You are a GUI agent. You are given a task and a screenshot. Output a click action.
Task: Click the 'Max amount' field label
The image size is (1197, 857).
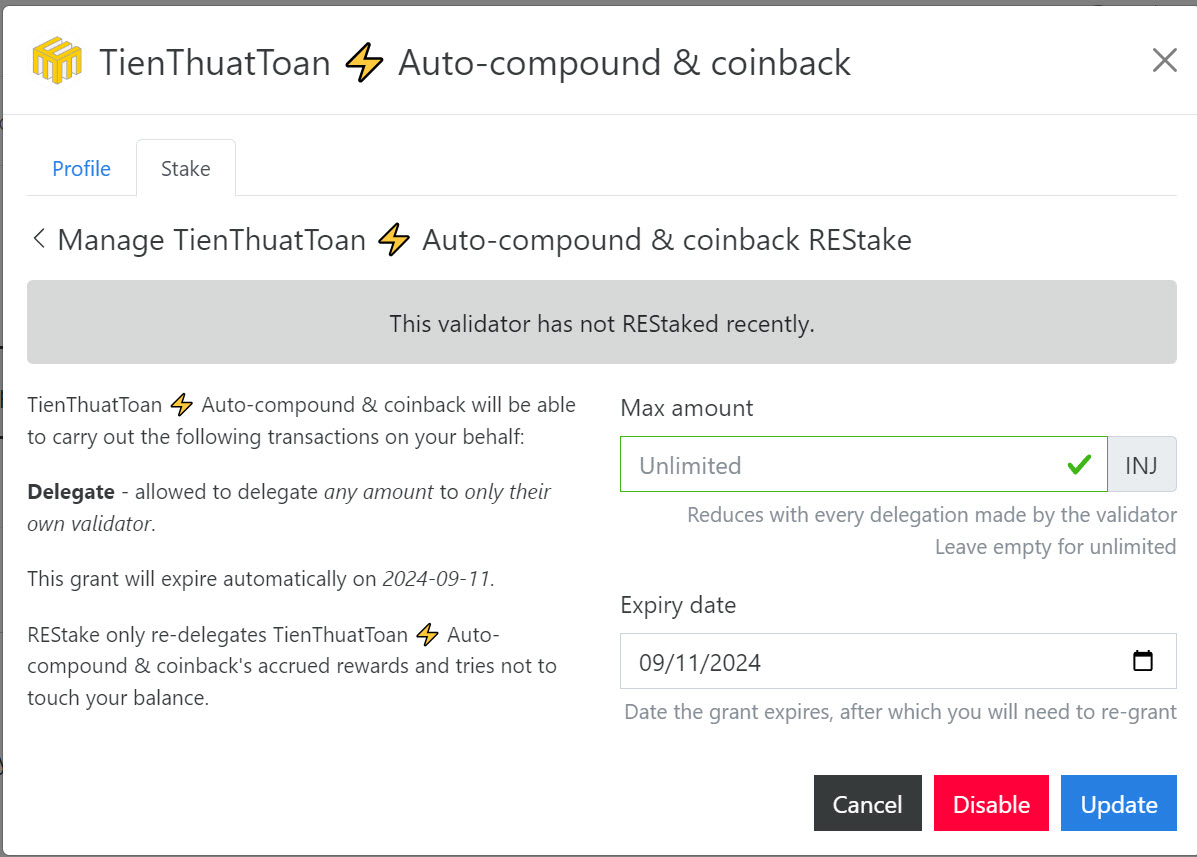coord(686,408)
